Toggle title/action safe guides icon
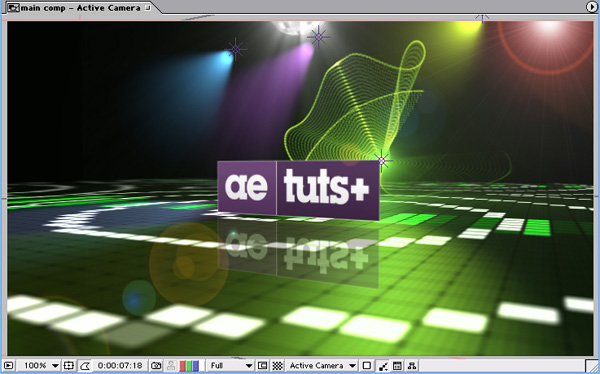This screenshot has height=374, width=600. tap(69, 366)
